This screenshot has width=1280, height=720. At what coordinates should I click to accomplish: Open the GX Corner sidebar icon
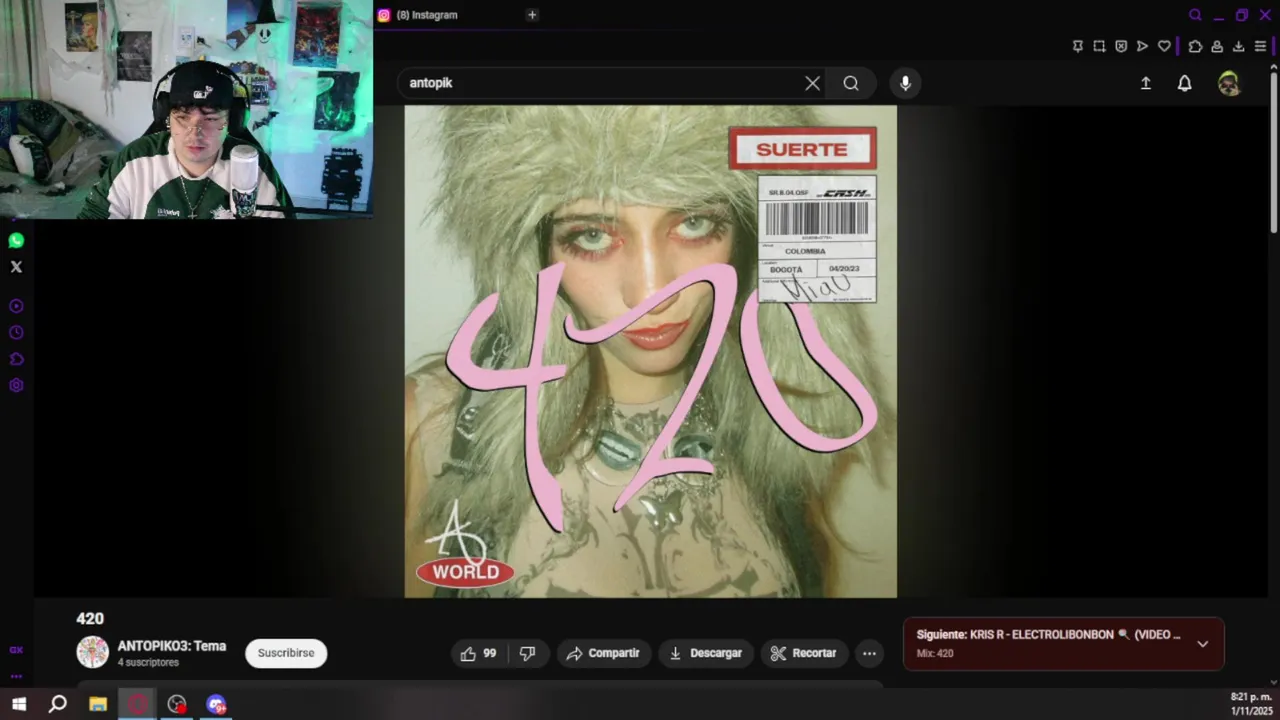[x=16, y=650]
